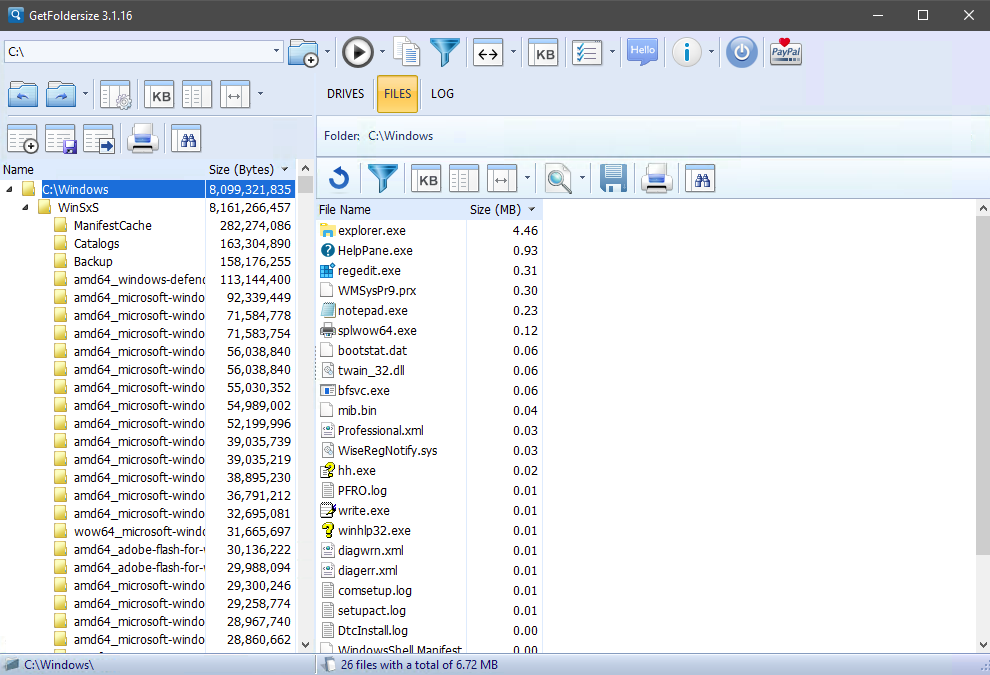Click the copy documents icon in top toolbar

pyautogui.click(x=407, y=52)
